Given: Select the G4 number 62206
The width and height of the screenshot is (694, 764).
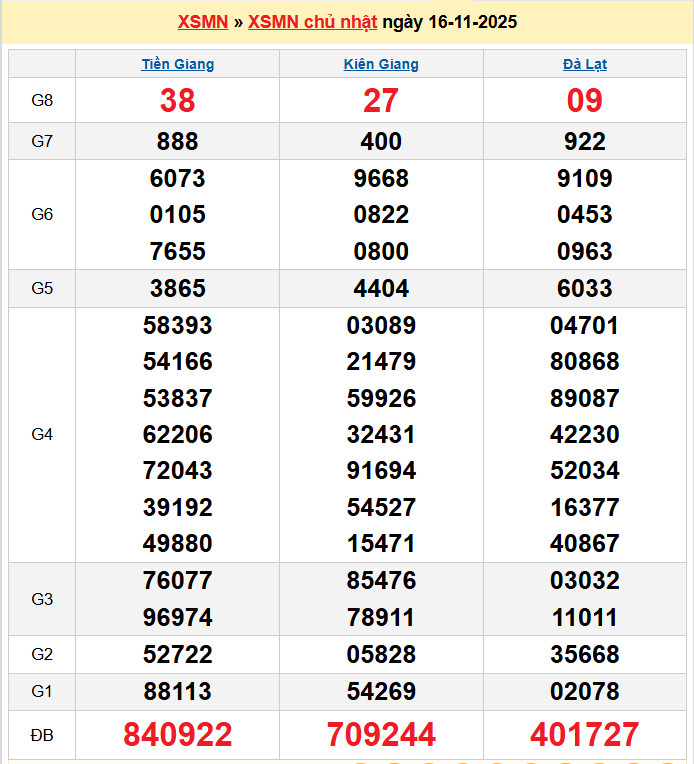Looking at the screenshot, I should (x=178, y=435).
